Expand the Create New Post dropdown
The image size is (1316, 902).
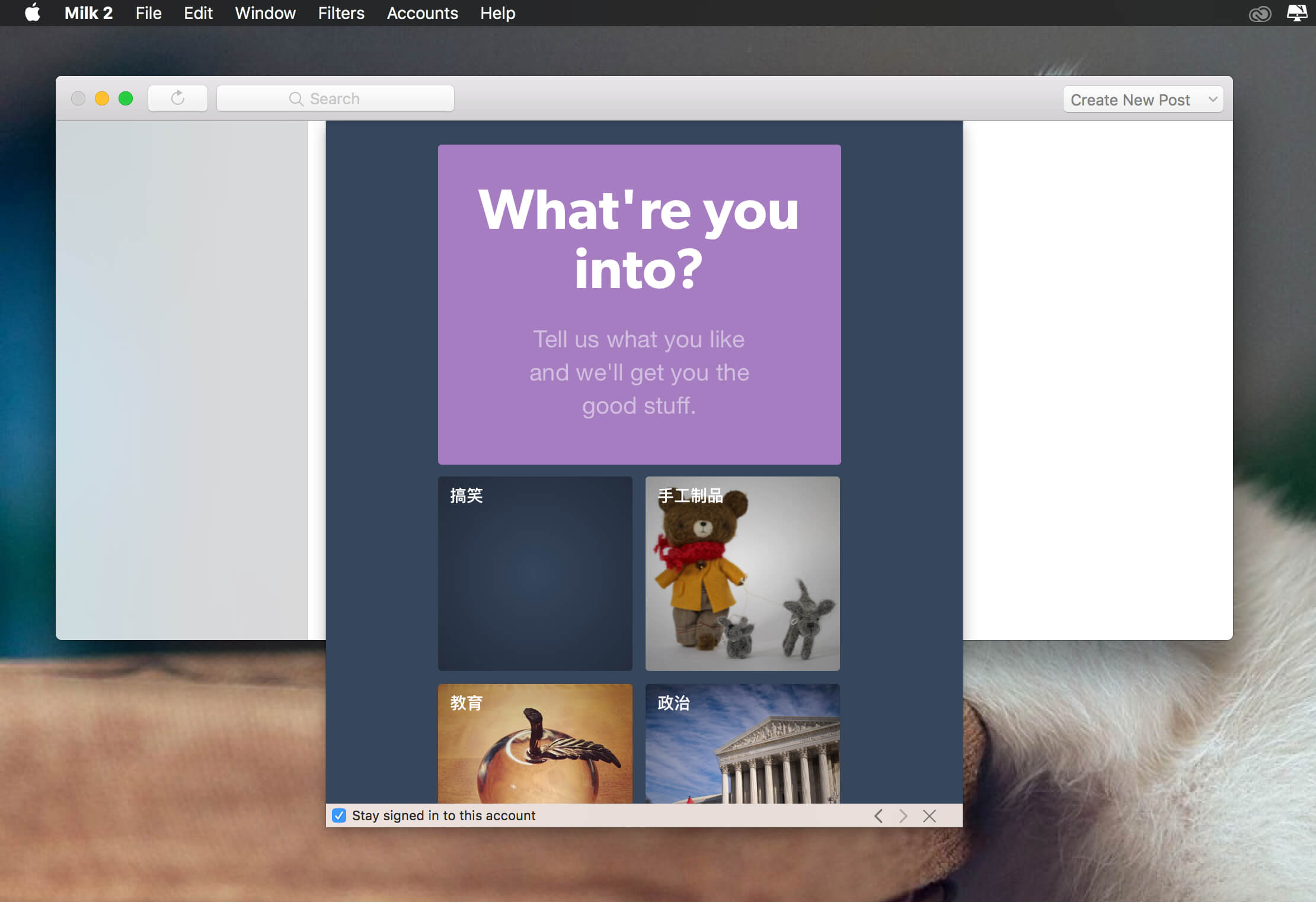[x=1143, y=100]
